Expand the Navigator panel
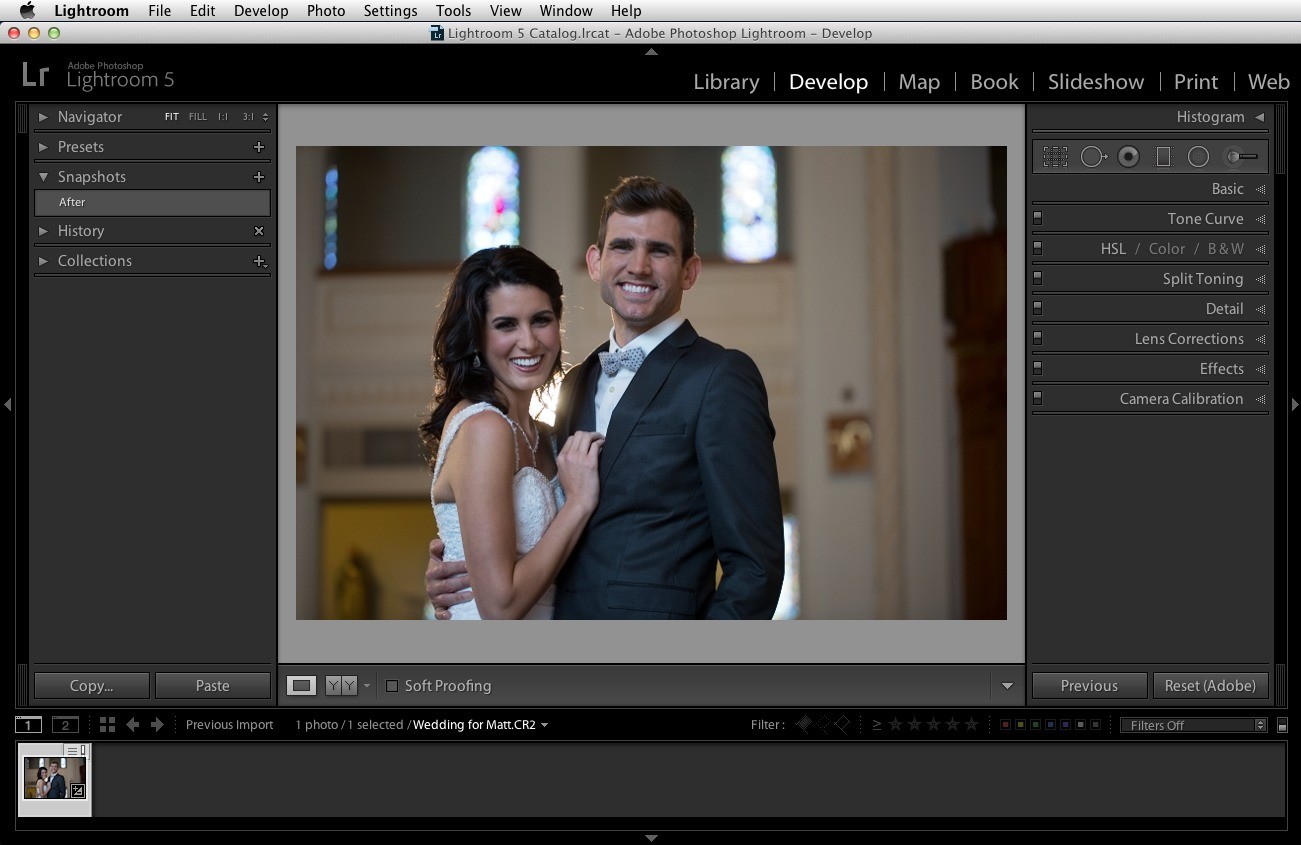The height and width of the screenshot is (845, 1301). (43, 117)
